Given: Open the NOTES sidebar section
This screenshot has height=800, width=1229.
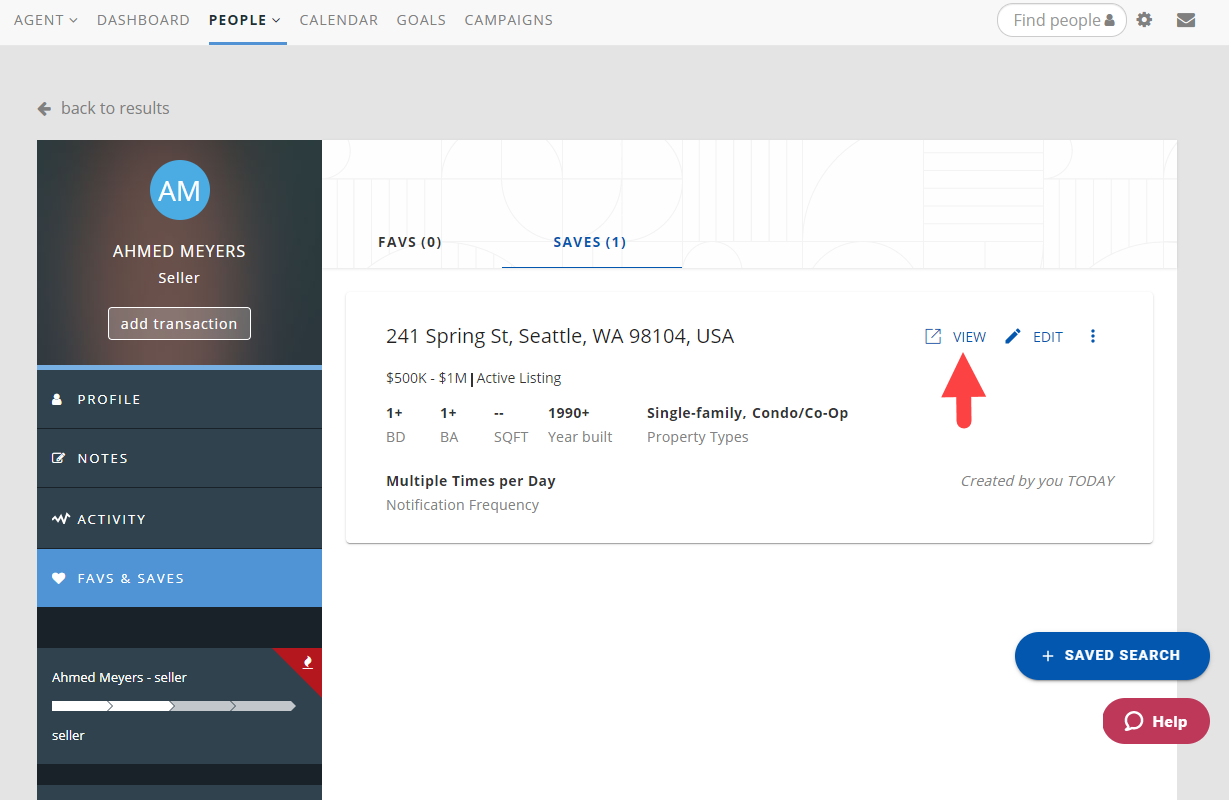Looking at the screenshot, I should pos(179,458).
